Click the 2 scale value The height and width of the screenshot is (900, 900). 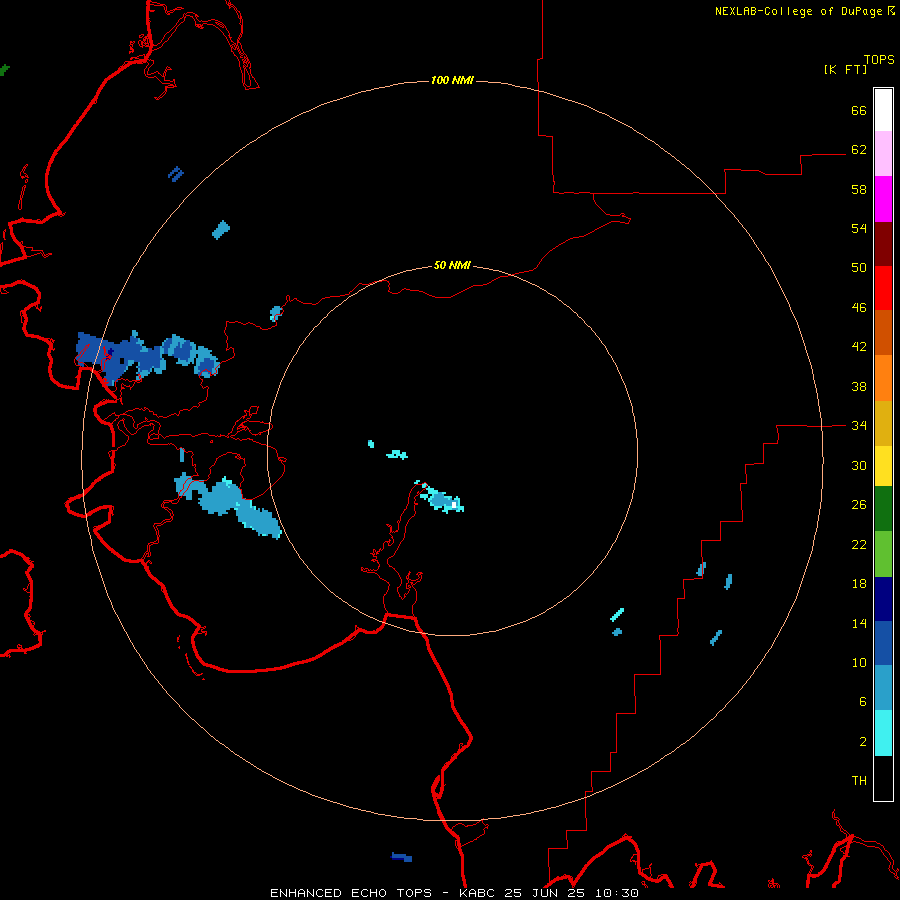click(x=863, y=742)
